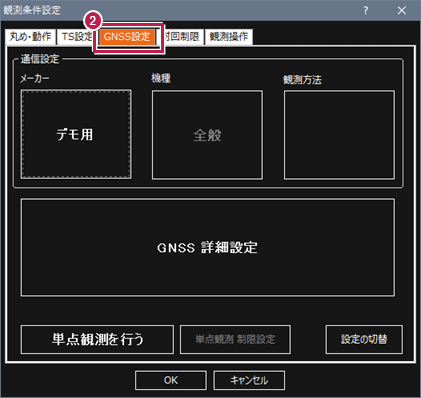Click the キャンセル button
The image size is (421, 398).
point(249,380)
